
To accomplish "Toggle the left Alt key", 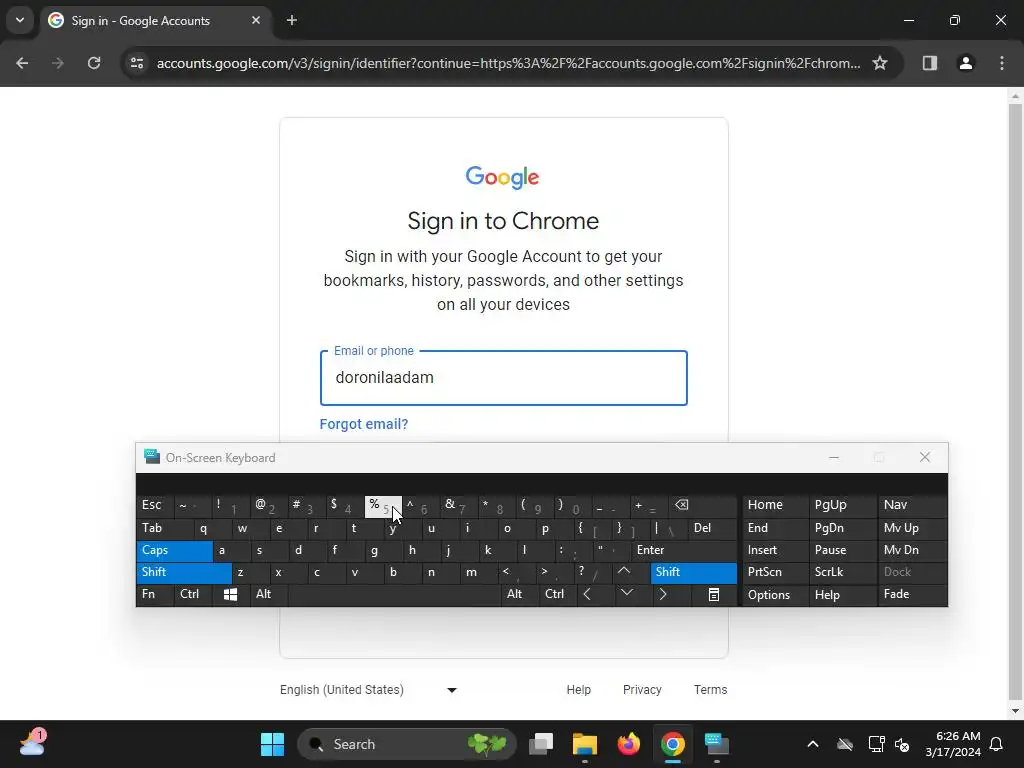I will pos(268,594).
